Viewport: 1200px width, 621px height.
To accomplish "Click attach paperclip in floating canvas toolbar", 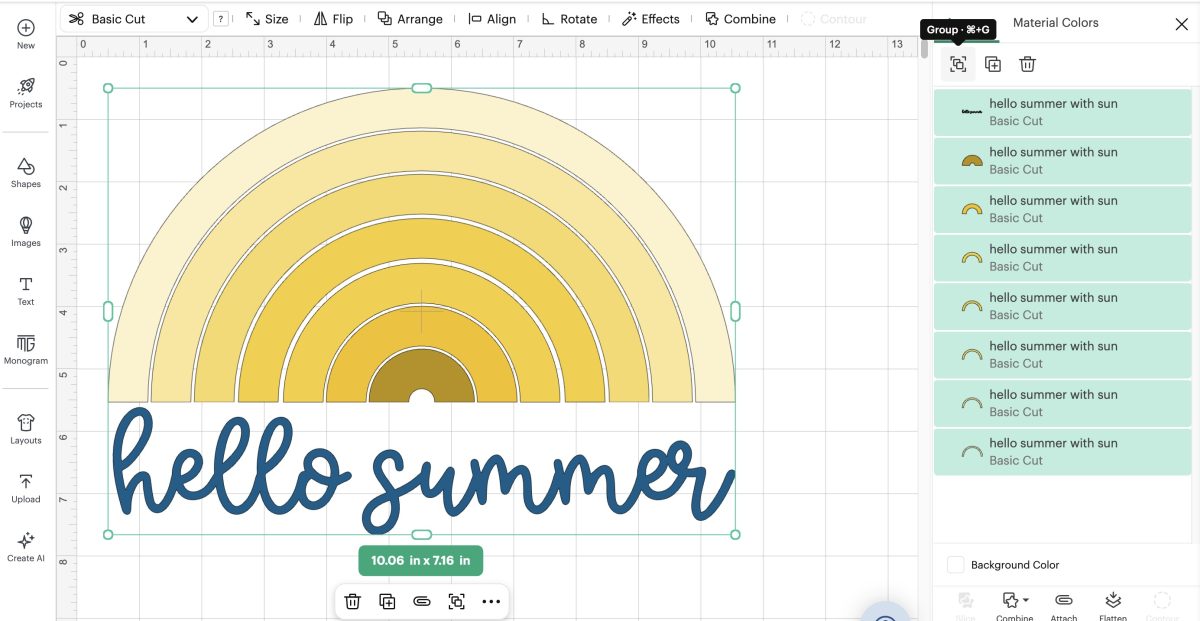I will click(x=422, y=601).
